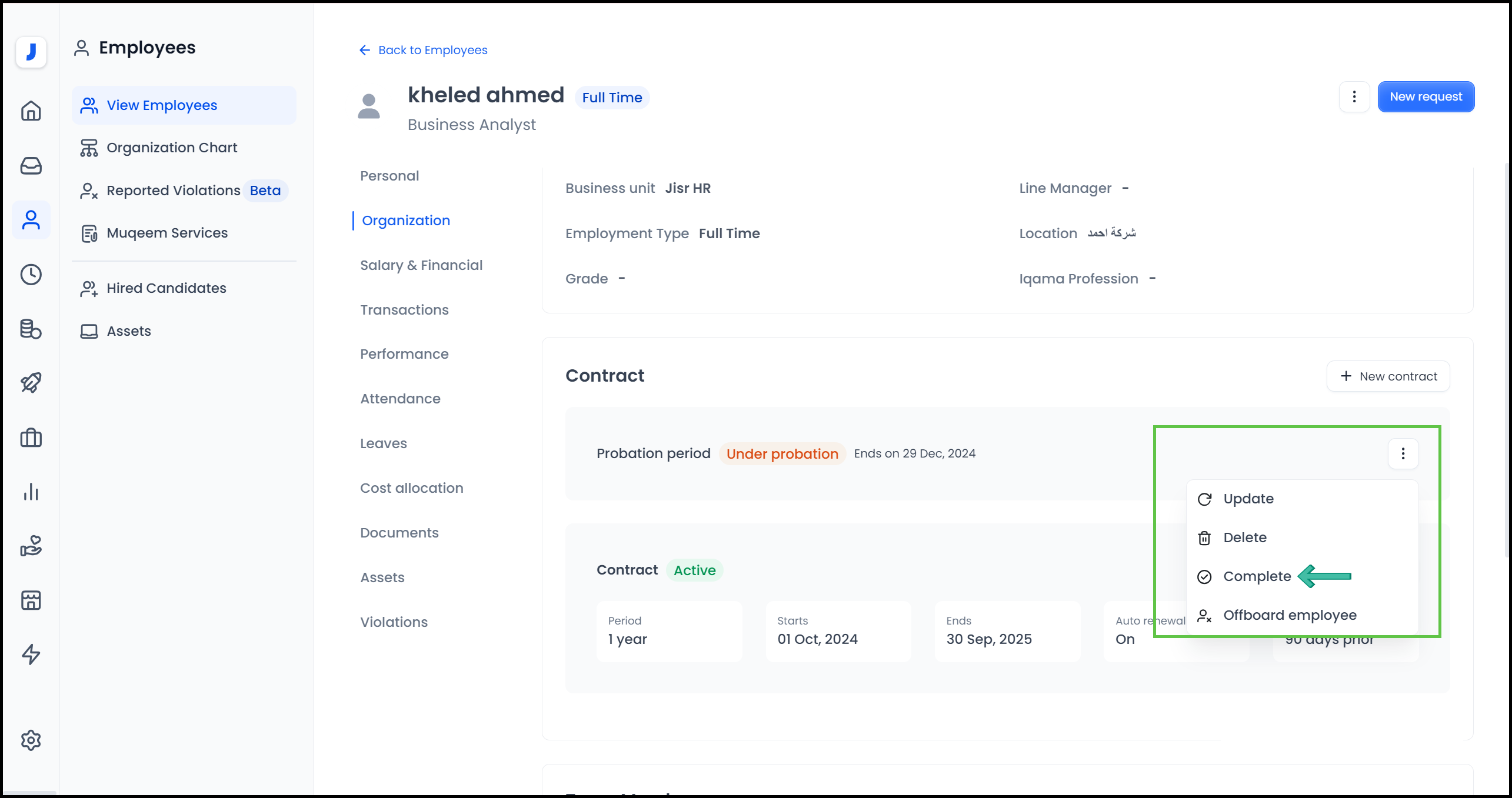
Task: Click the home icon in left rail
Action: click(x=31, y=111)
